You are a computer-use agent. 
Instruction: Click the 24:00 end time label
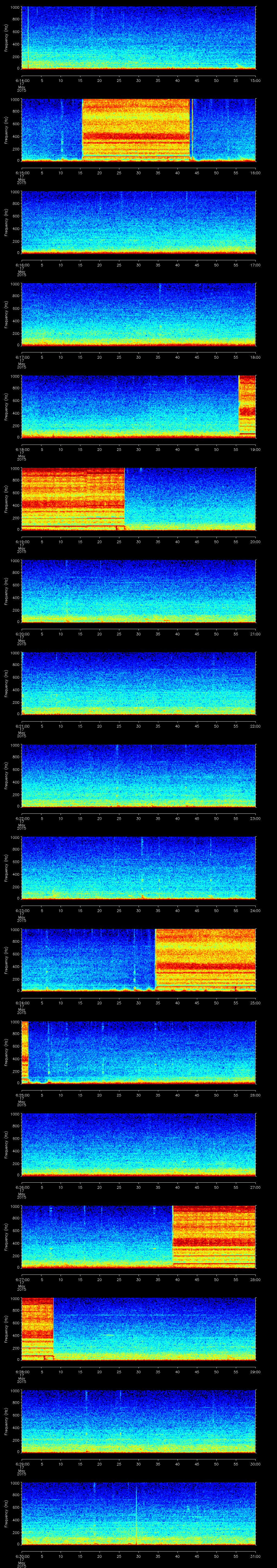coord(256,910)
